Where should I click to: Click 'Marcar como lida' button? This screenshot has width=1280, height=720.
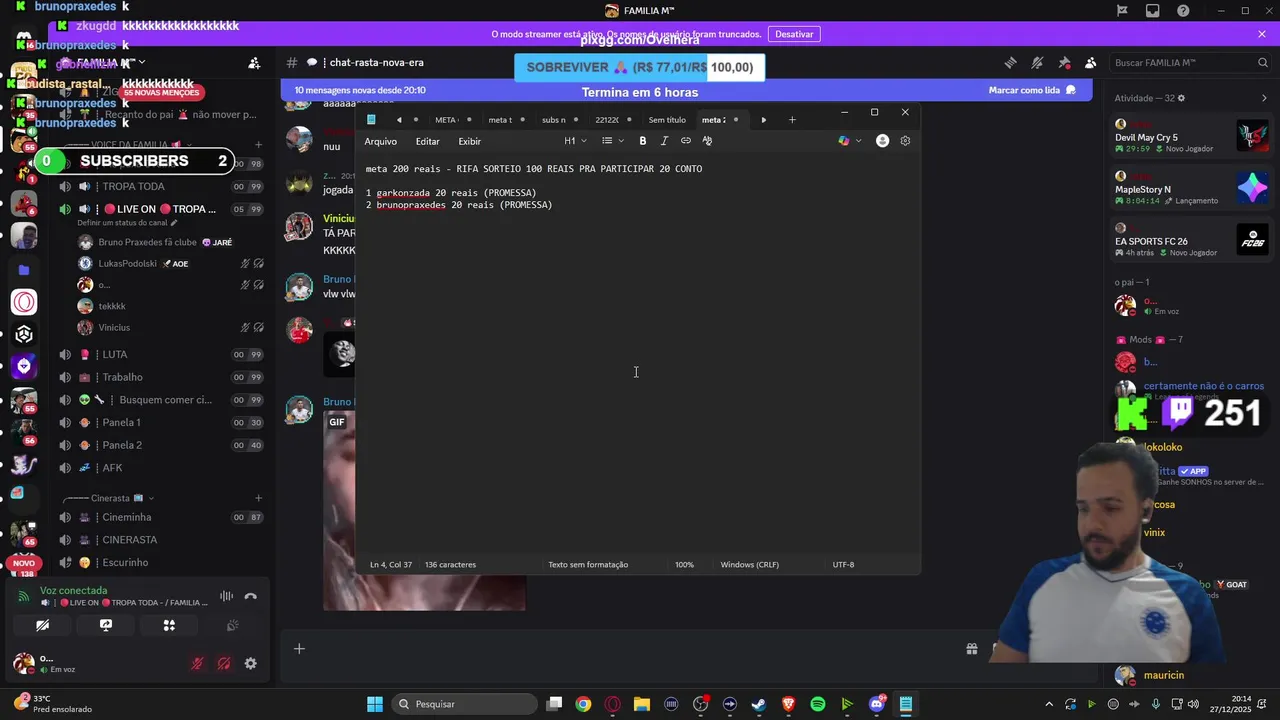pos(1032,90)
